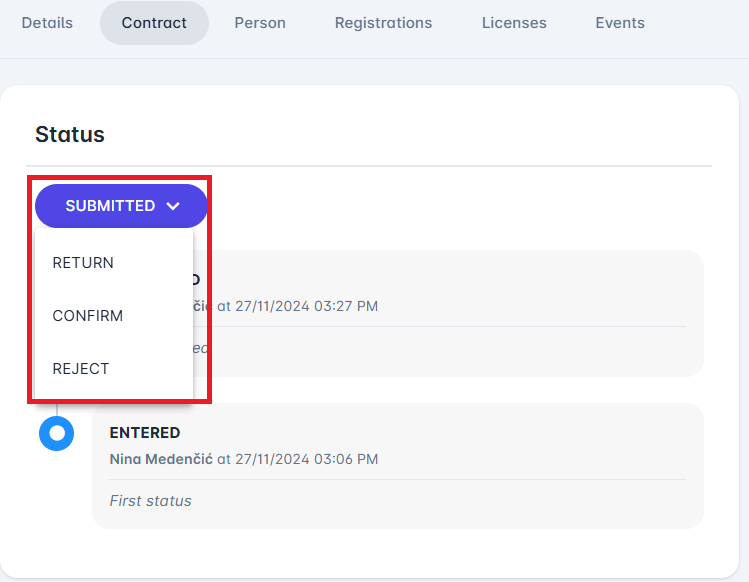Show the Events tab
749x582 pixels.
[620, 23]
